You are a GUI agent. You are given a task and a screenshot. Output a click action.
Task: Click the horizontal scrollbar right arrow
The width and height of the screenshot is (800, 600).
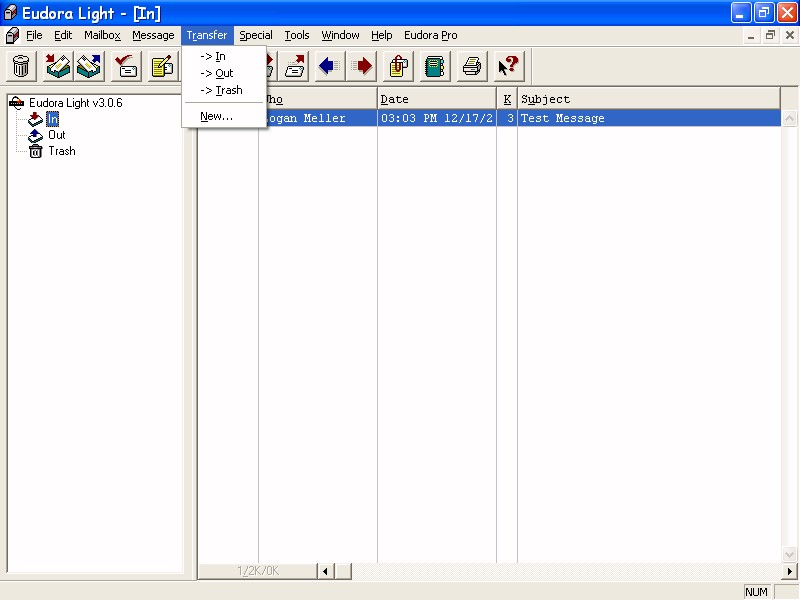(x=789, y=571)
